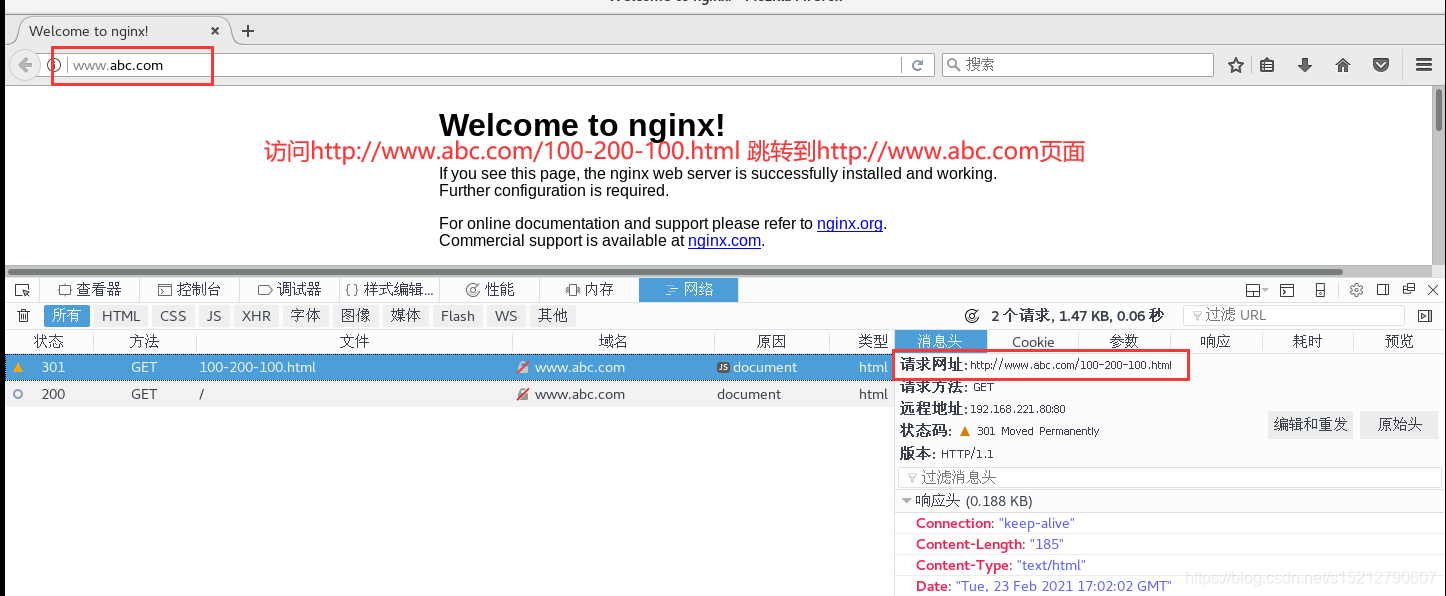Open the 查看器 devtools tab
1446x596 pixels.
[89, 290]
